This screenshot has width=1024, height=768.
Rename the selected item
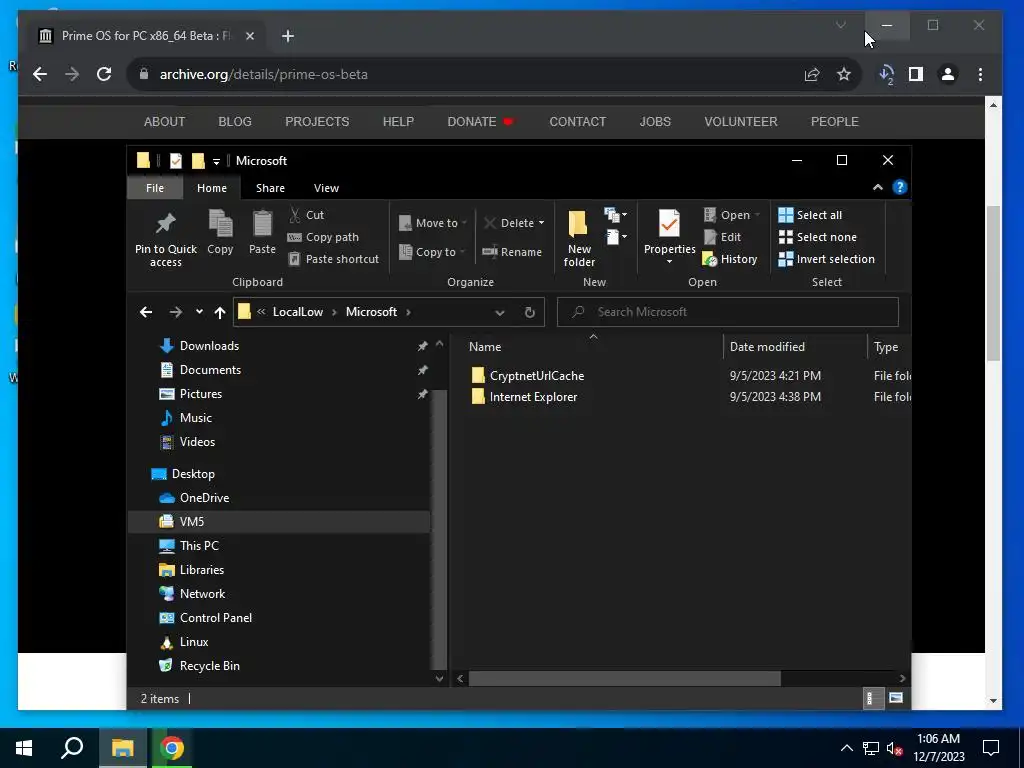[x=512, y=252]
